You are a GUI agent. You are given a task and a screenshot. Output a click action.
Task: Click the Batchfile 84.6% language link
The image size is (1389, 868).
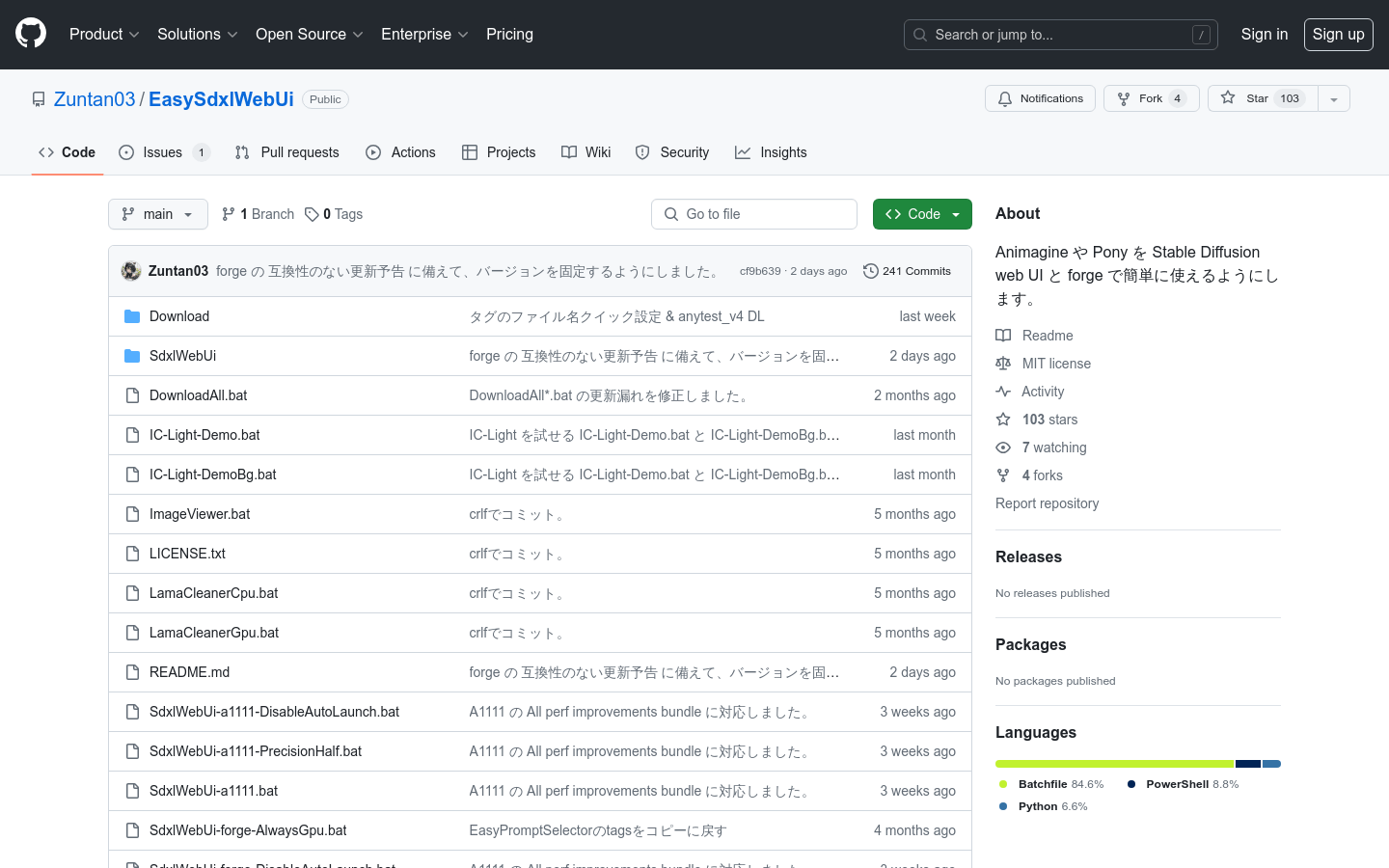[1051, 784]
